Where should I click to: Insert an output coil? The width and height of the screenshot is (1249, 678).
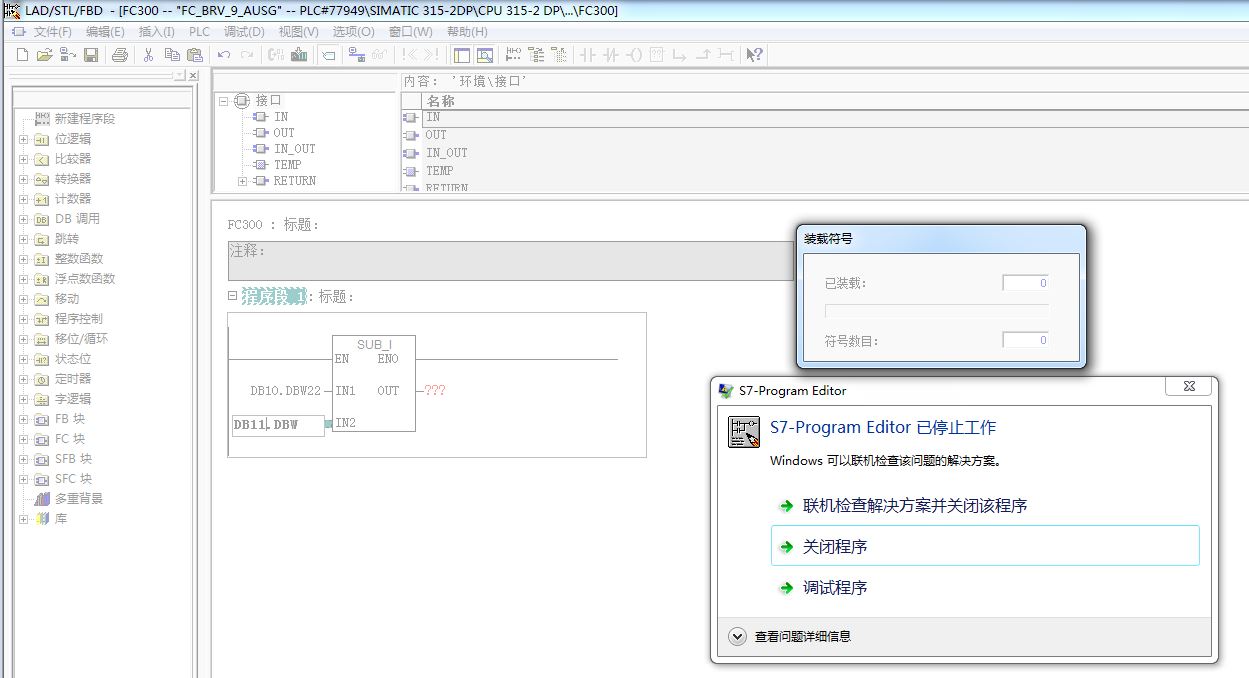(634, 55)
